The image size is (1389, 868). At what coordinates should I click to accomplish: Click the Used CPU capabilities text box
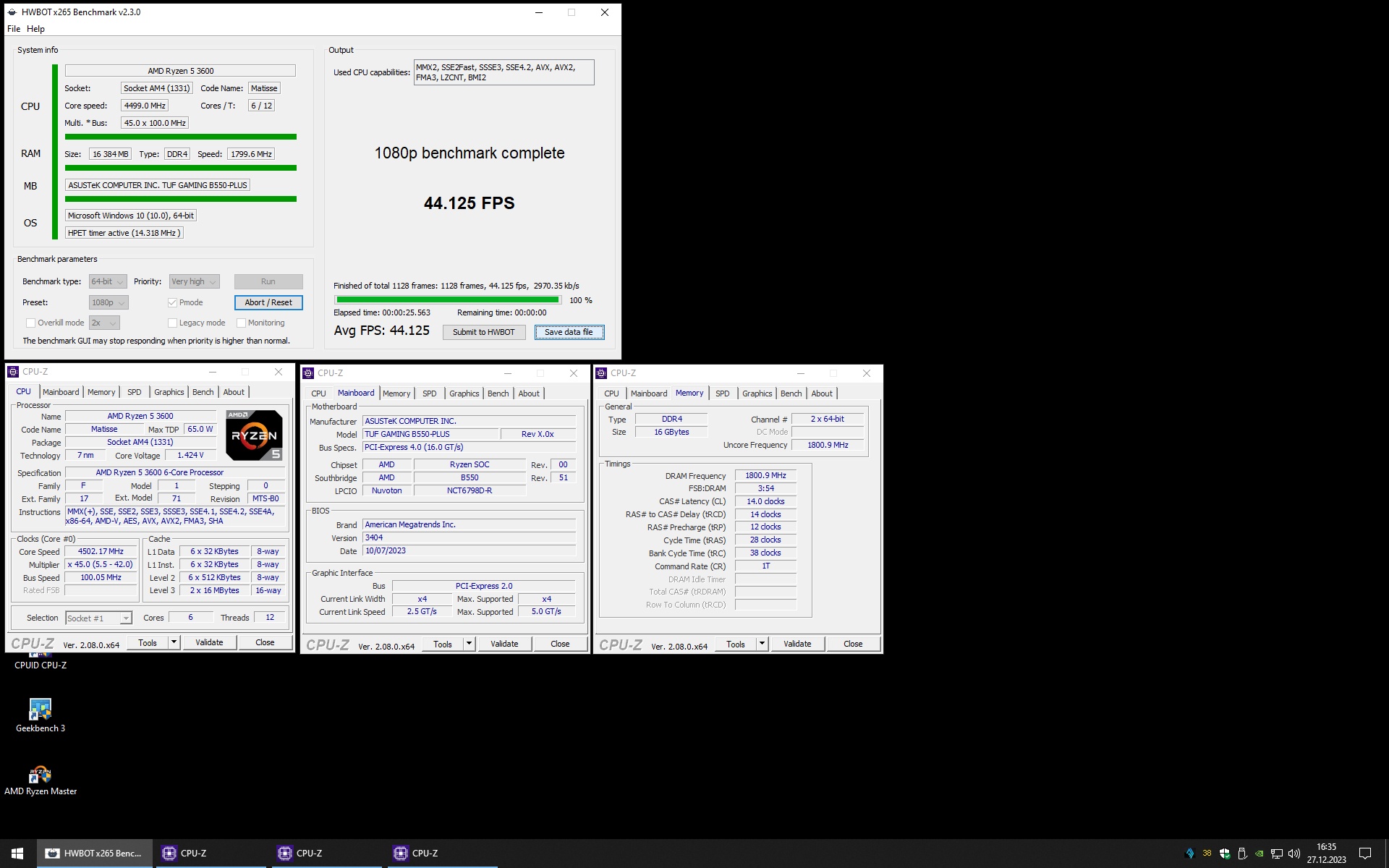click(504, 72)
